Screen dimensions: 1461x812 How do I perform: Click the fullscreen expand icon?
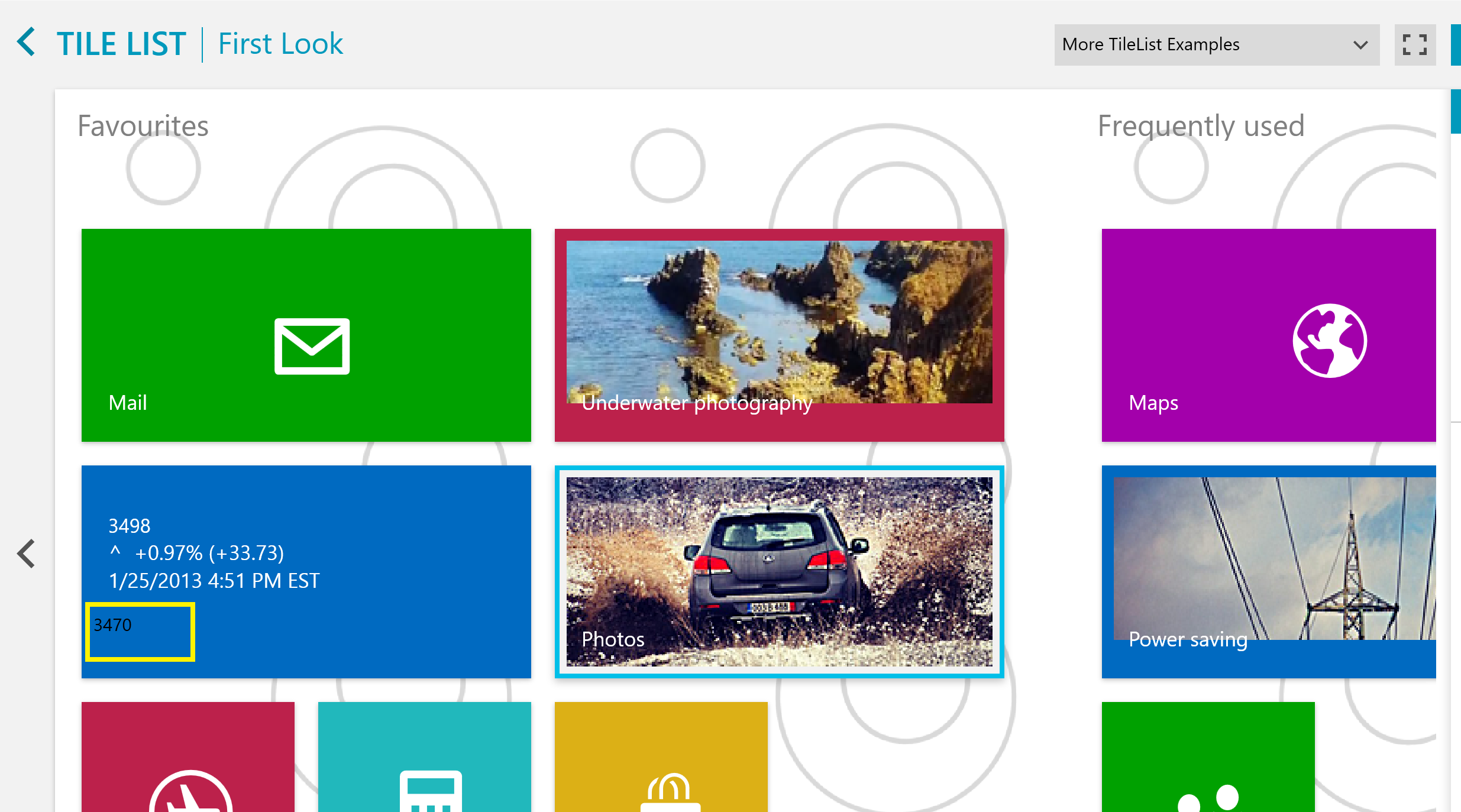click(1414, 45)
